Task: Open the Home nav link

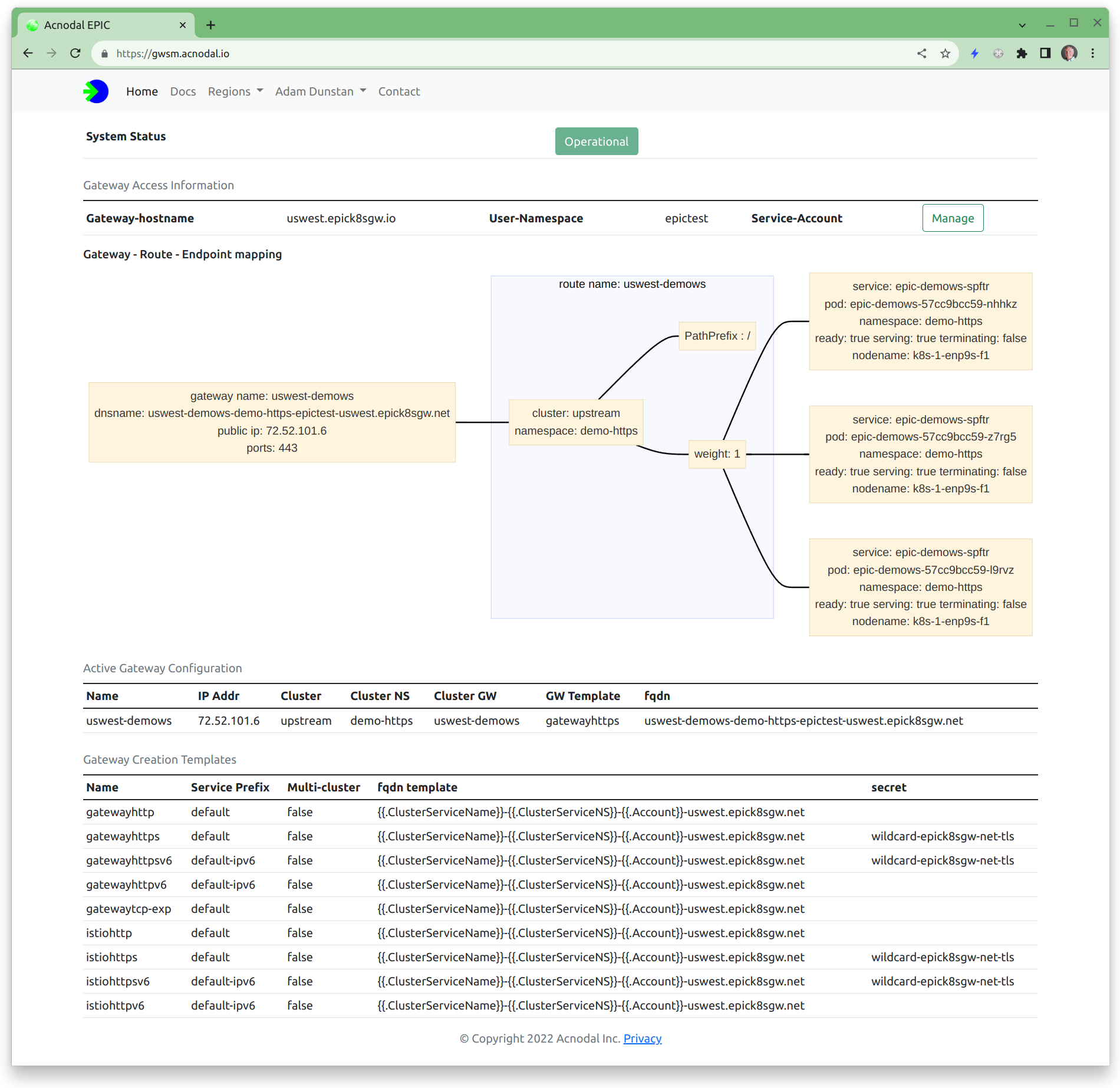Action: click(x=142, y=91)
